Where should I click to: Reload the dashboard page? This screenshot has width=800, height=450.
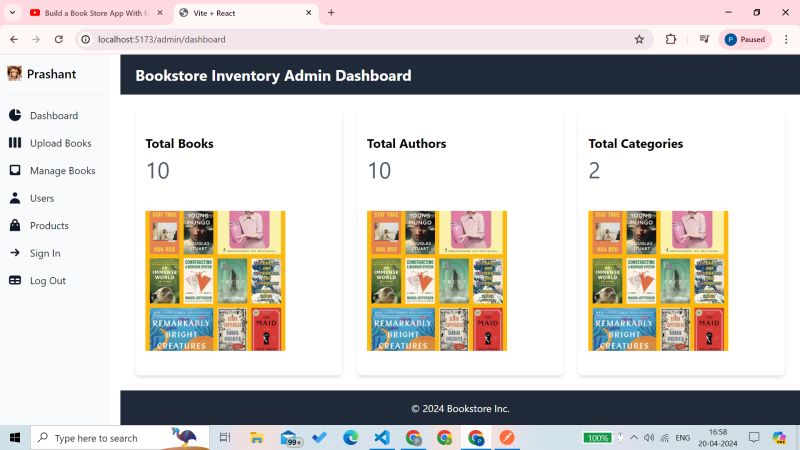coord(59,39)
